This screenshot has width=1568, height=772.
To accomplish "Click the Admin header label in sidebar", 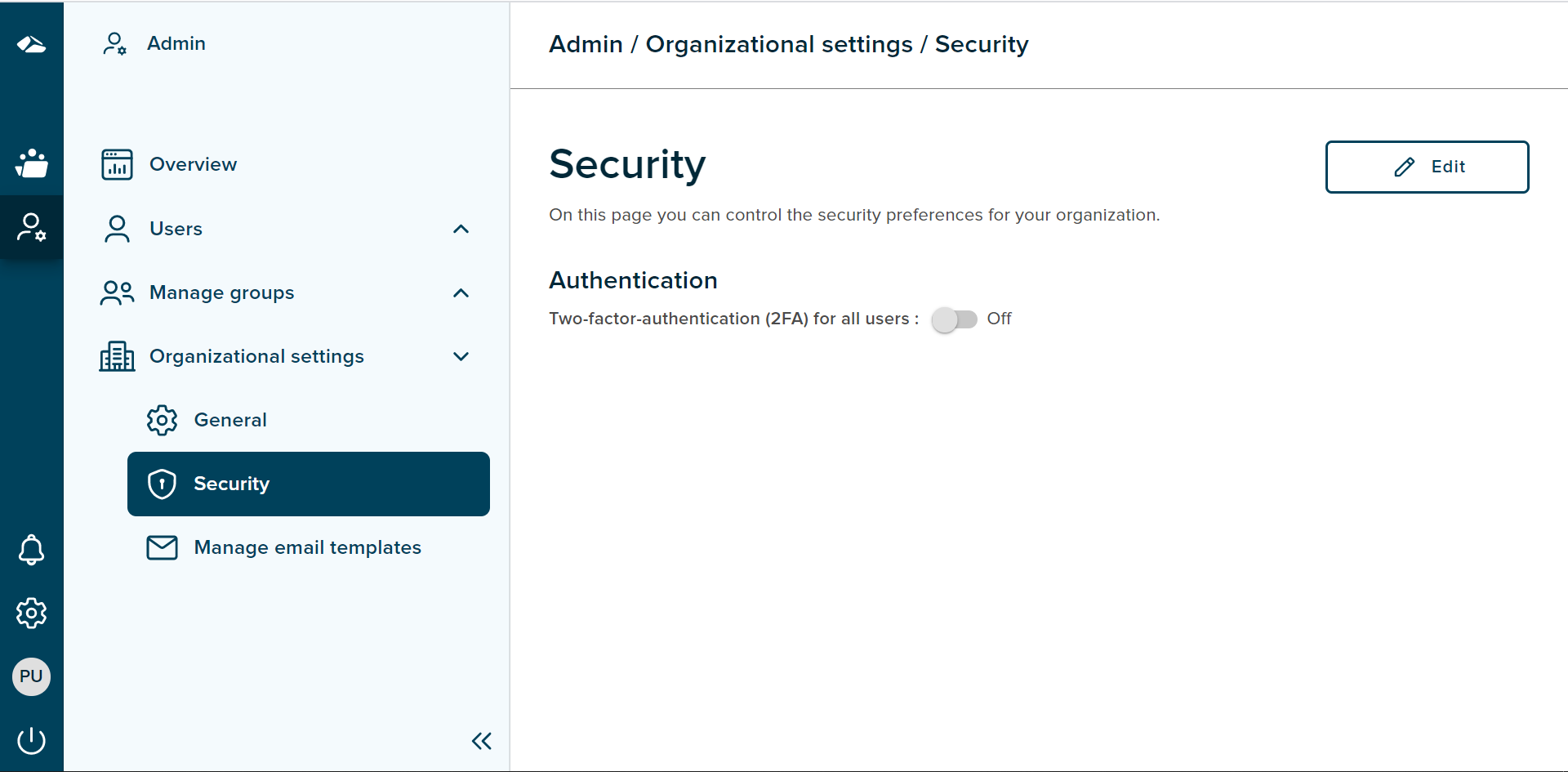I will click(x=176, y=43).
